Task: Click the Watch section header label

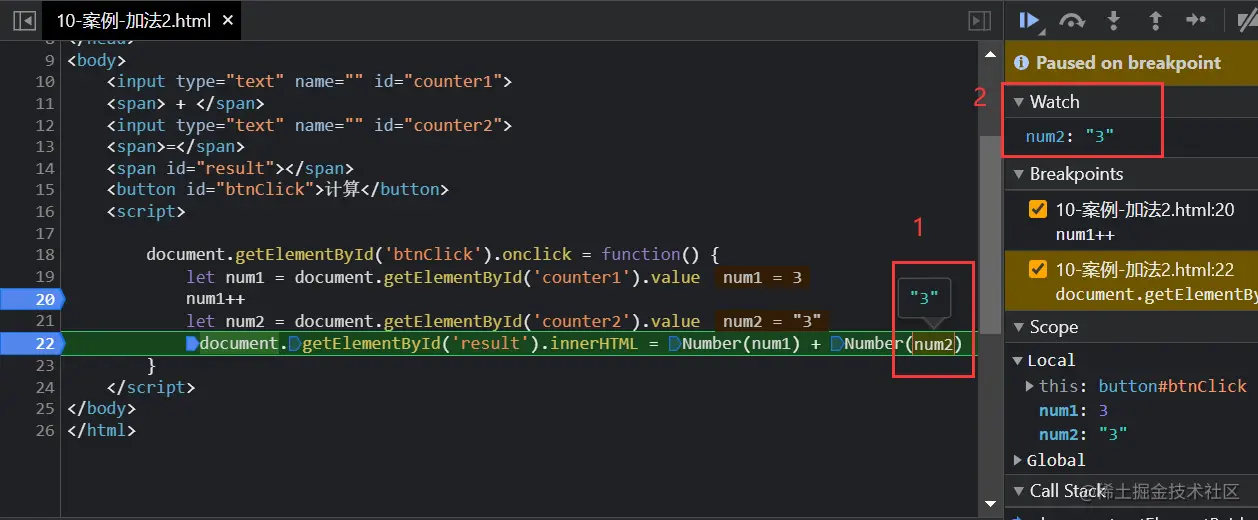Action: tap(1055, 102)
